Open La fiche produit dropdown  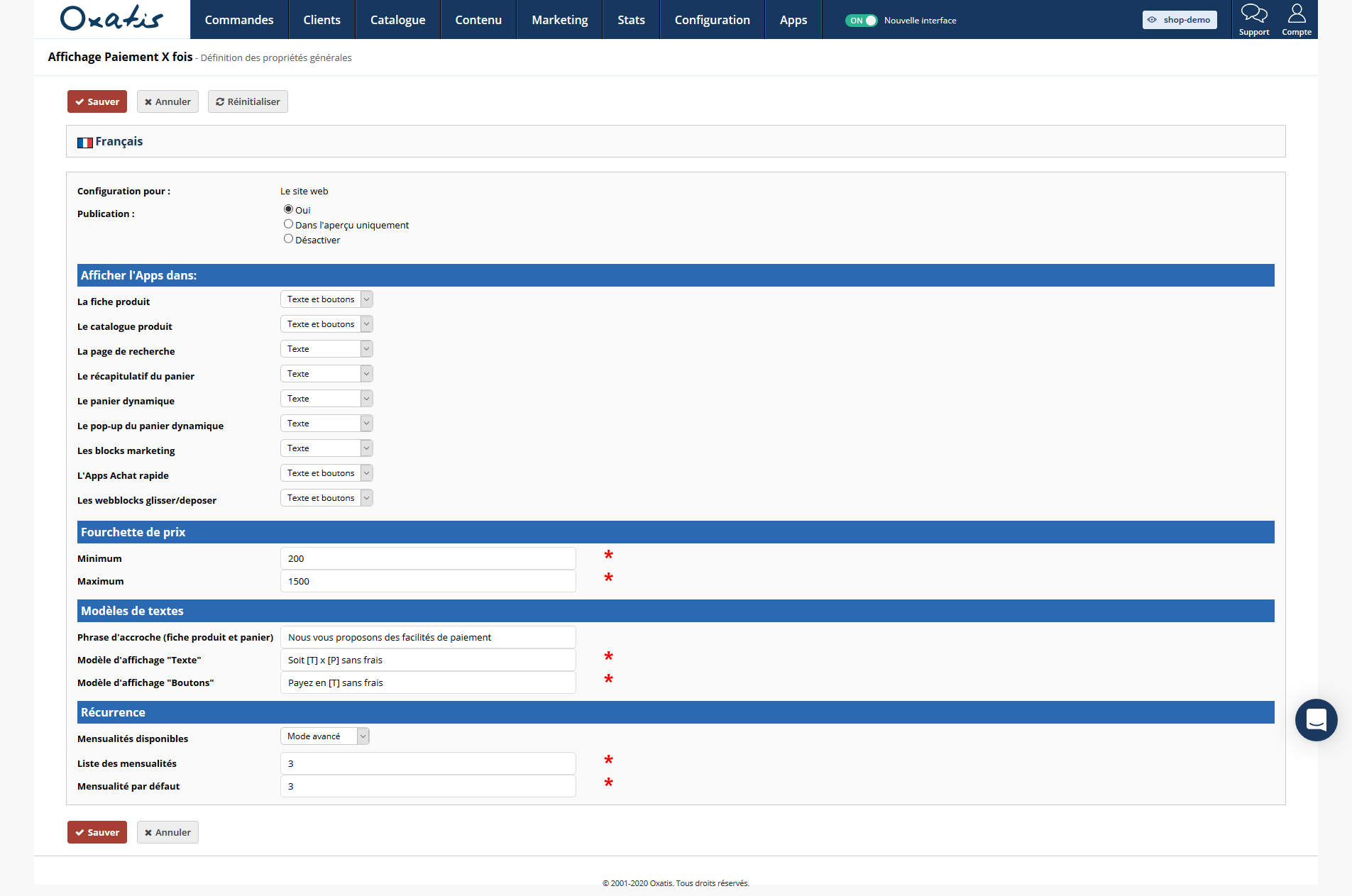pyautogui.click(x=326, y=299)
